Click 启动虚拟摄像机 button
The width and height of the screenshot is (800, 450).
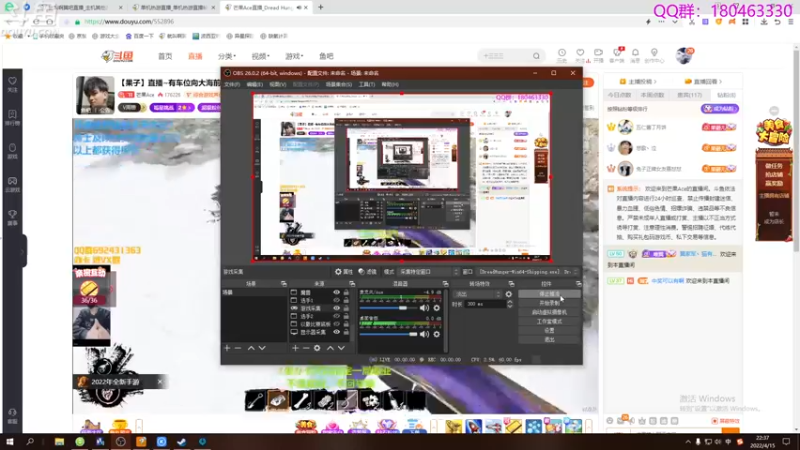[x=549, y=312]
